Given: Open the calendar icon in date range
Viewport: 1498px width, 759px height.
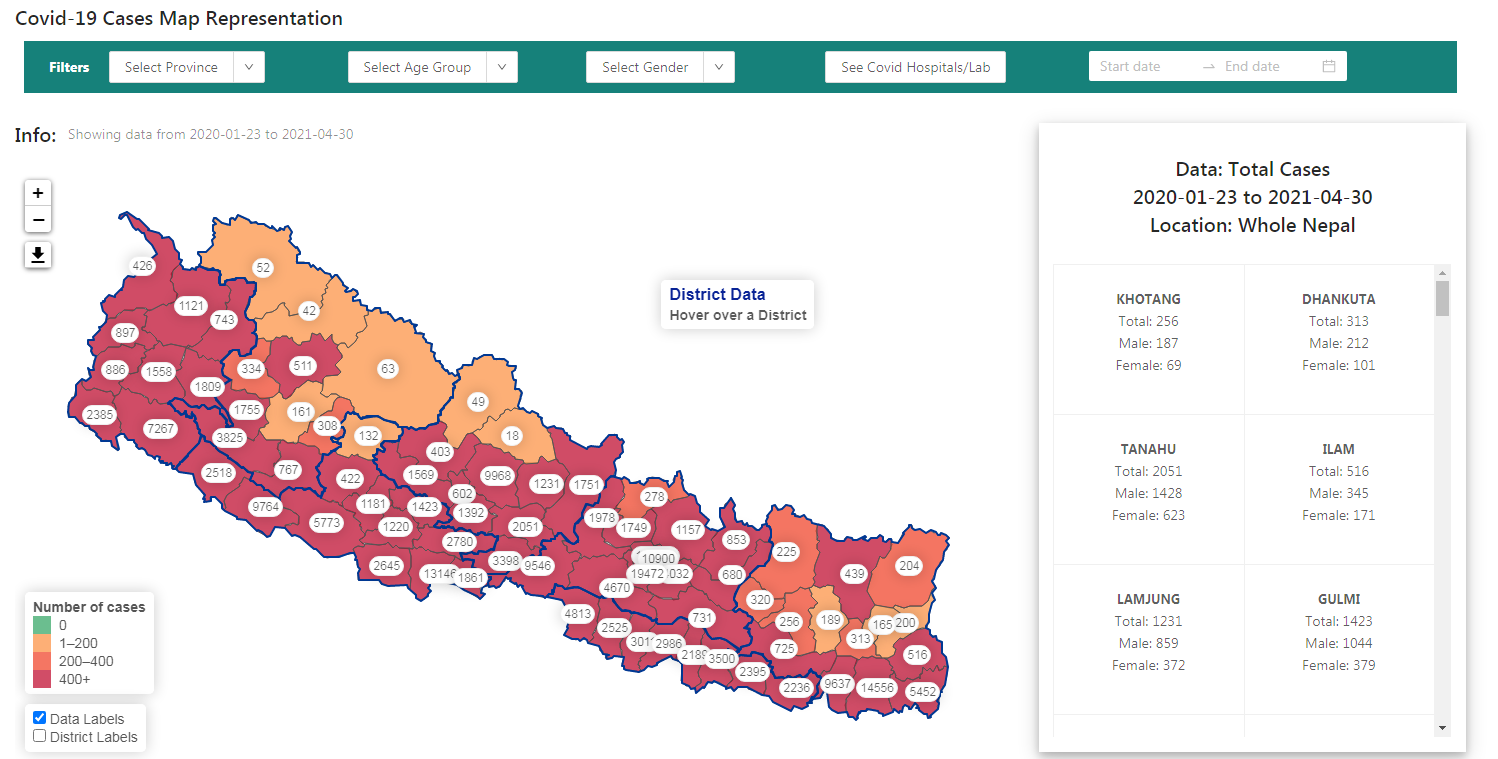Looking at the screenshot, I should click(x=1329, y=67).
